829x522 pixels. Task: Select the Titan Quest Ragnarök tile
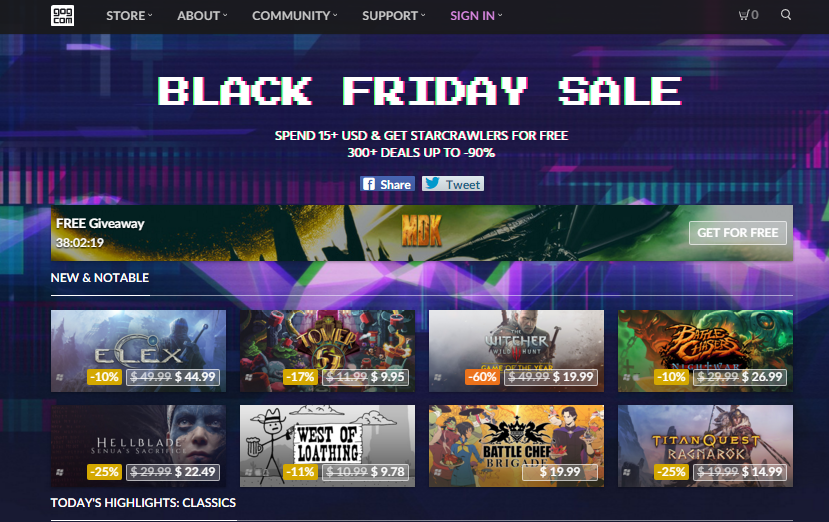coord(705,446)
